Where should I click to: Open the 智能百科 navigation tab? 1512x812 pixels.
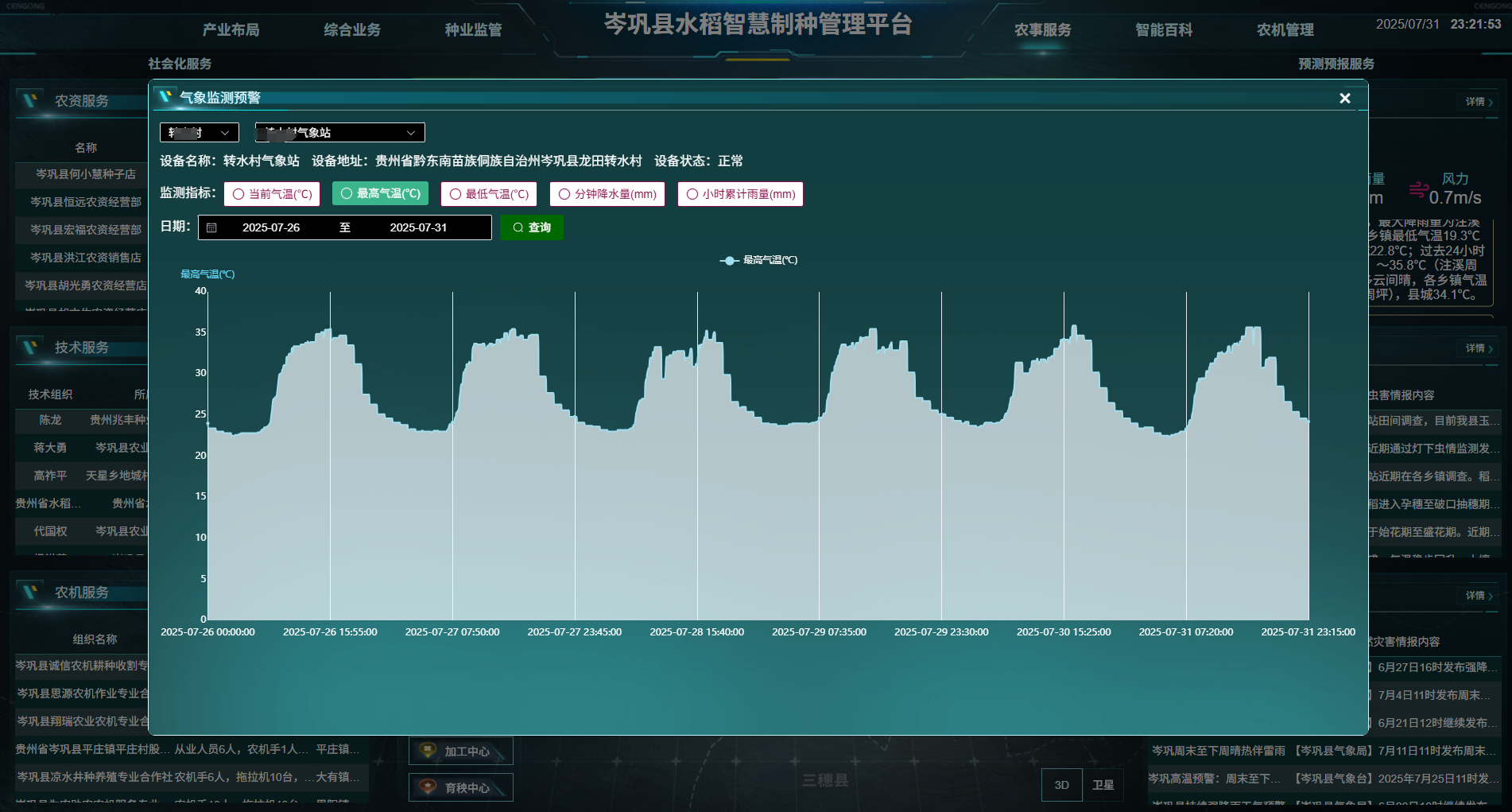point(1163,30)
